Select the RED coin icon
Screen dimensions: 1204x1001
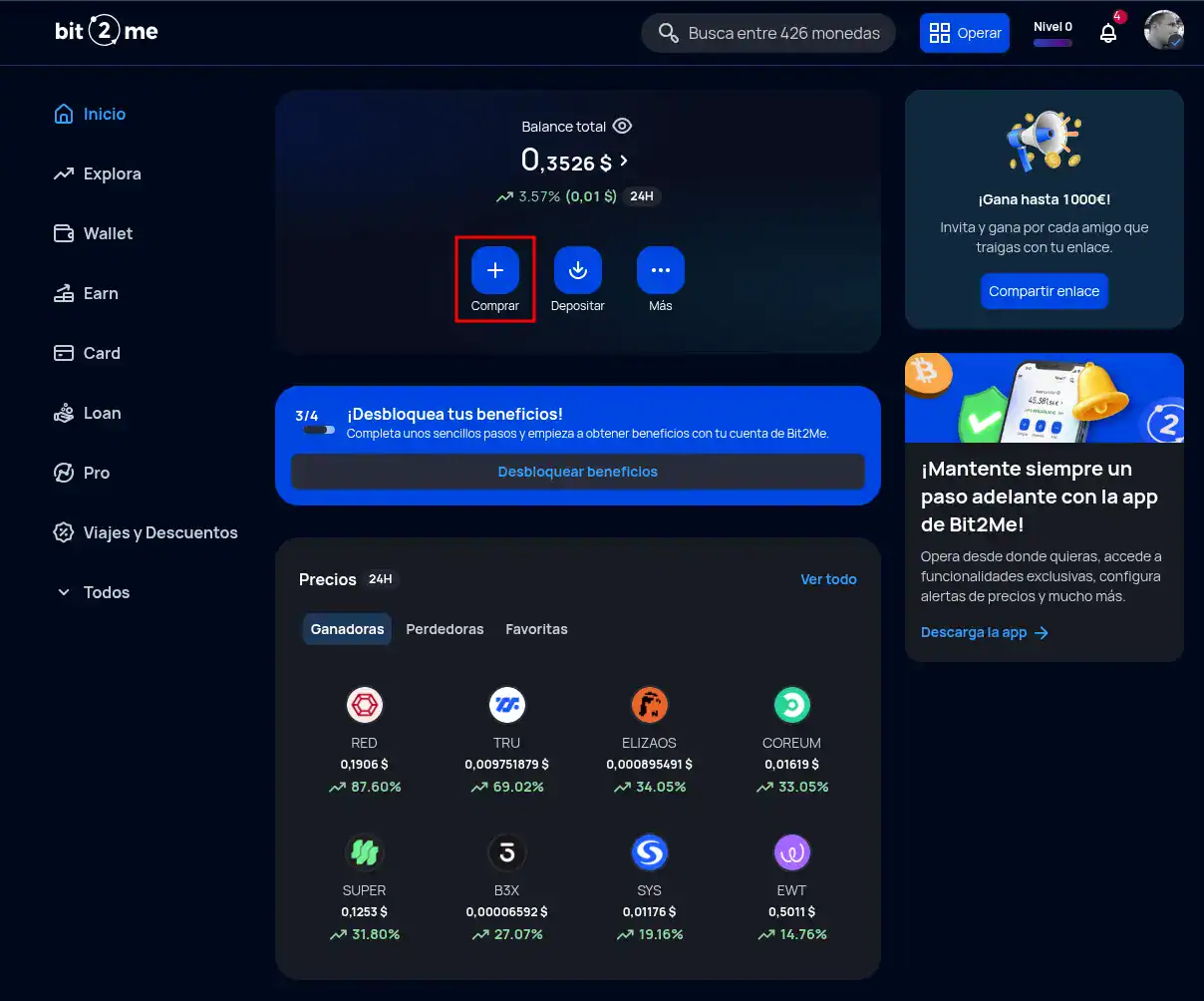coord(365,705)
